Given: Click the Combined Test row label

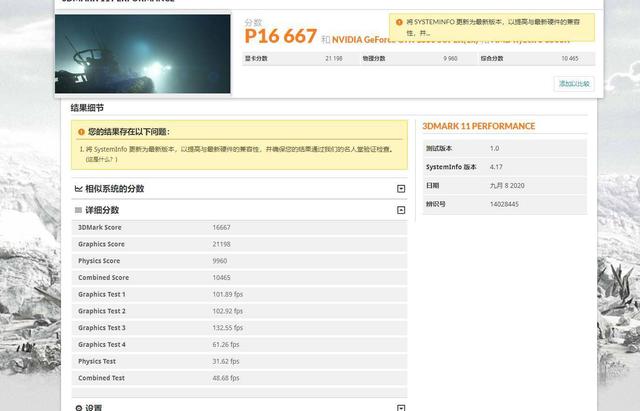Looking at the screenshot, I should (x=101, y=378).
